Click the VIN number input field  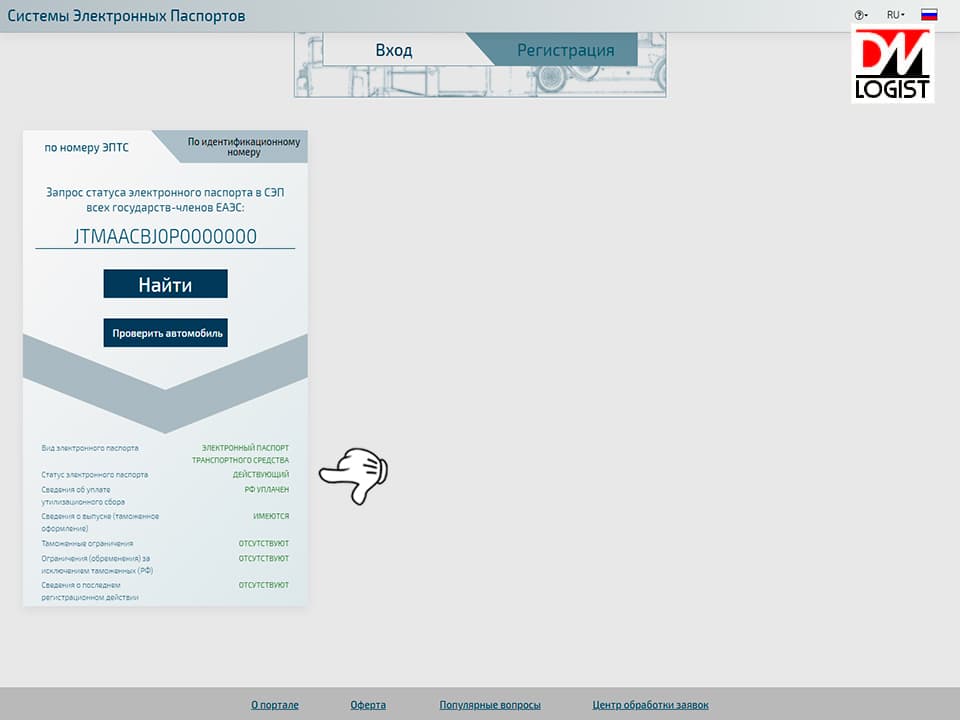(x=165, y=236)
